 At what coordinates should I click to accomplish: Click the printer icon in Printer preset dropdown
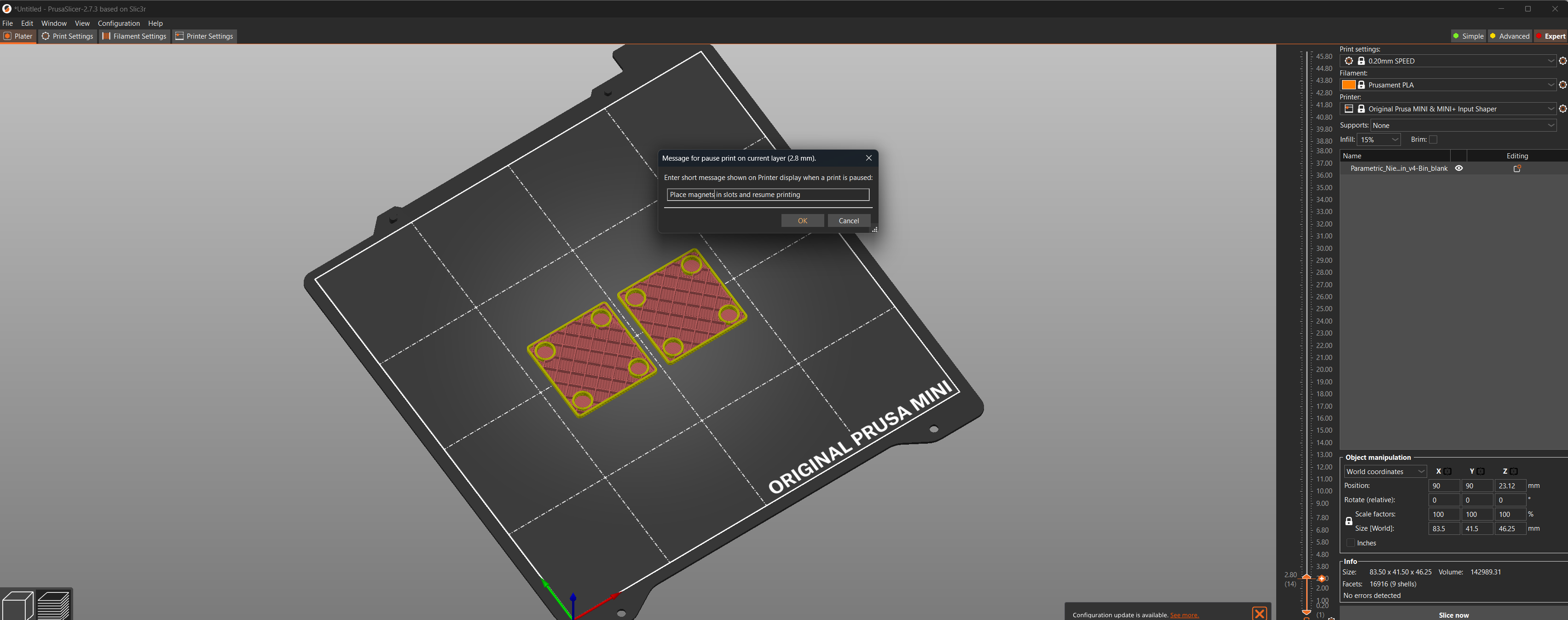[x=1348, y=109]
